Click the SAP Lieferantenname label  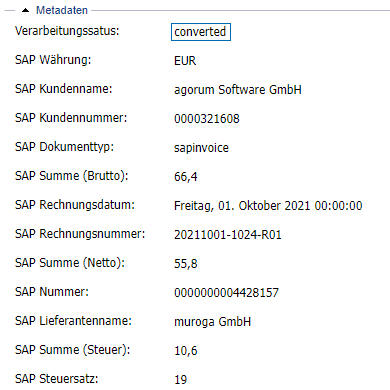pos(73,321)
